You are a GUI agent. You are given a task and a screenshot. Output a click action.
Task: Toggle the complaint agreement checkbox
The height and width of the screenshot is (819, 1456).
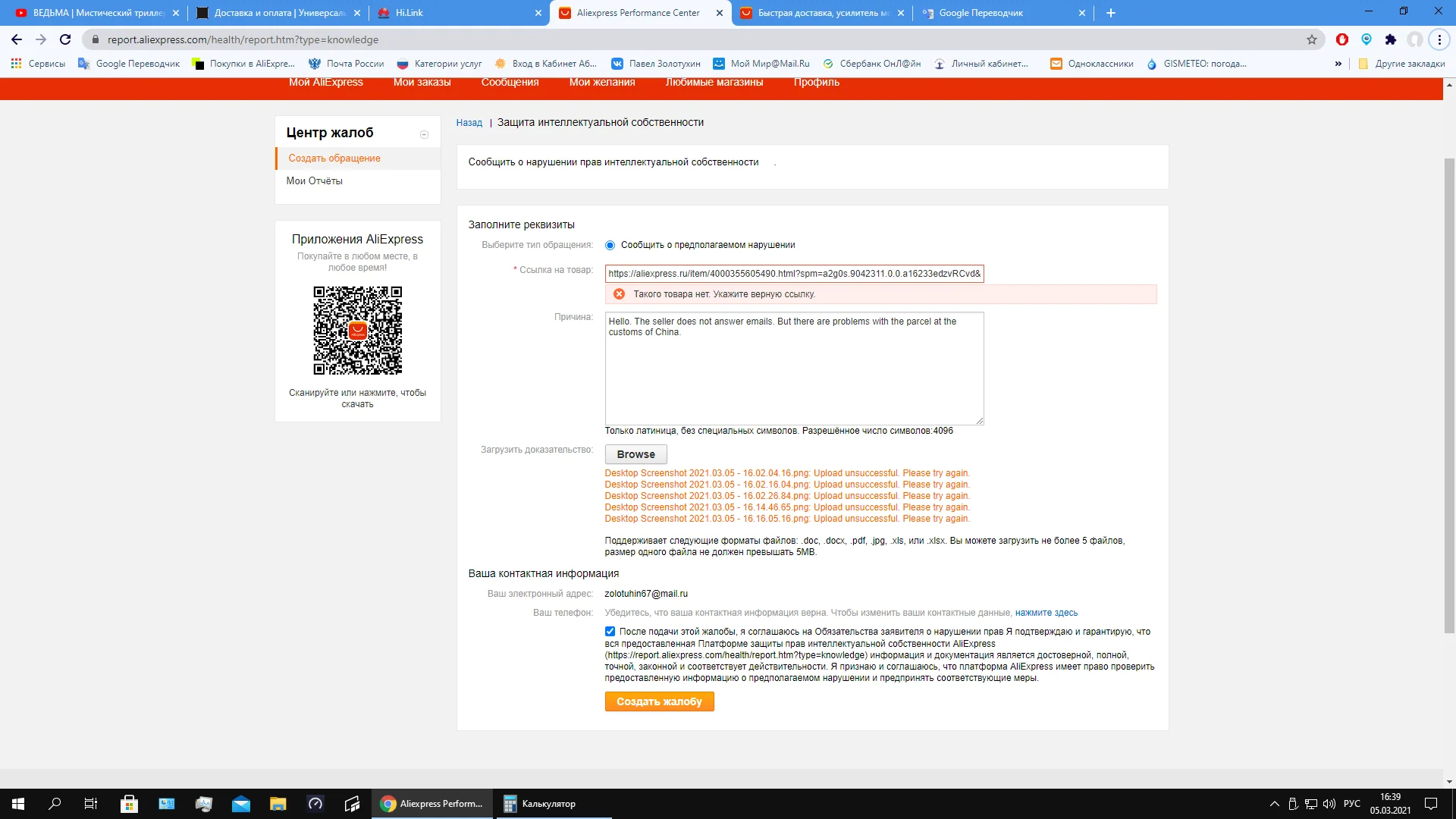(610, 632)
